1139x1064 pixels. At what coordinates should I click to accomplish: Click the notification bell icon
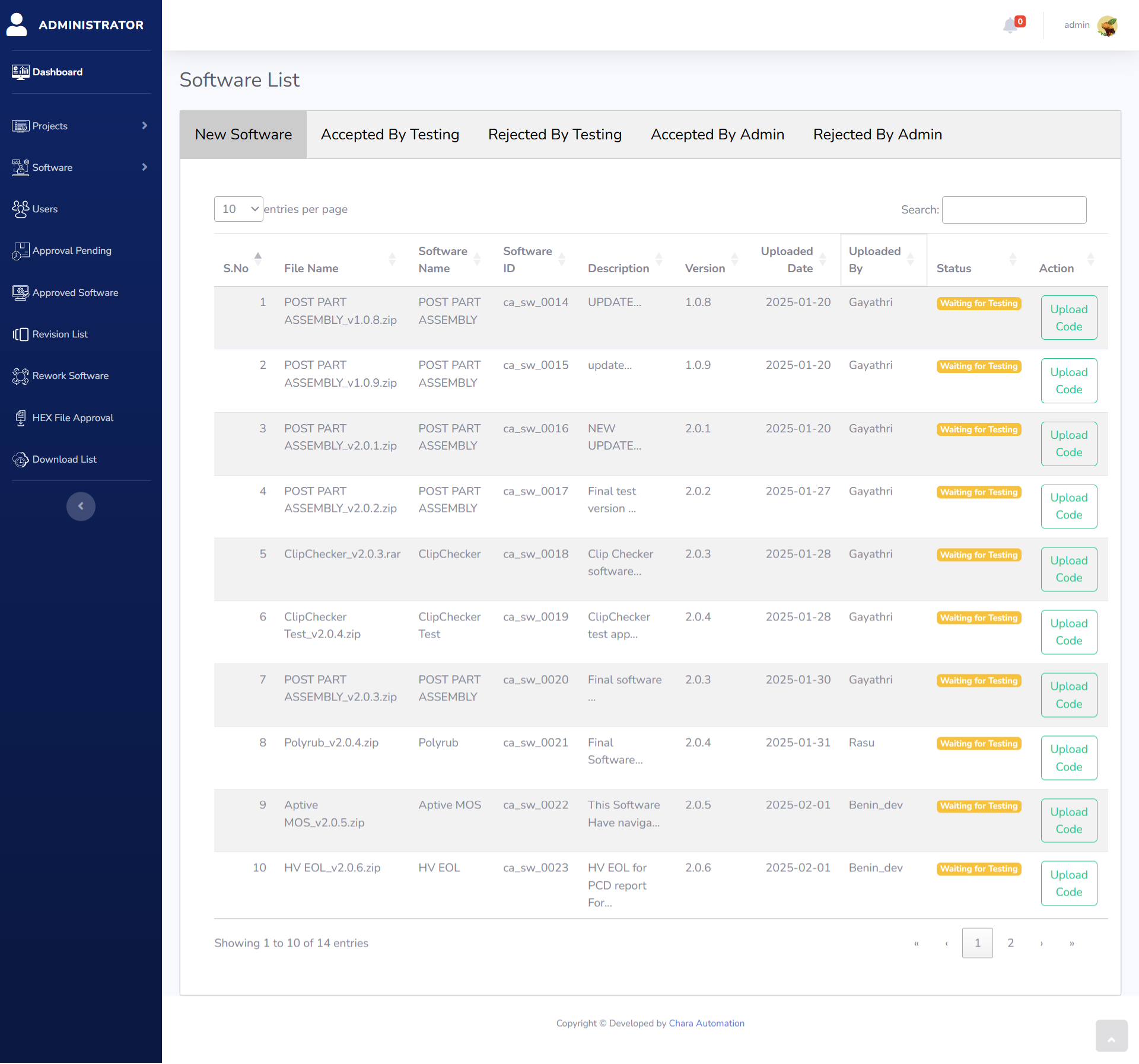pos(1010,25)
